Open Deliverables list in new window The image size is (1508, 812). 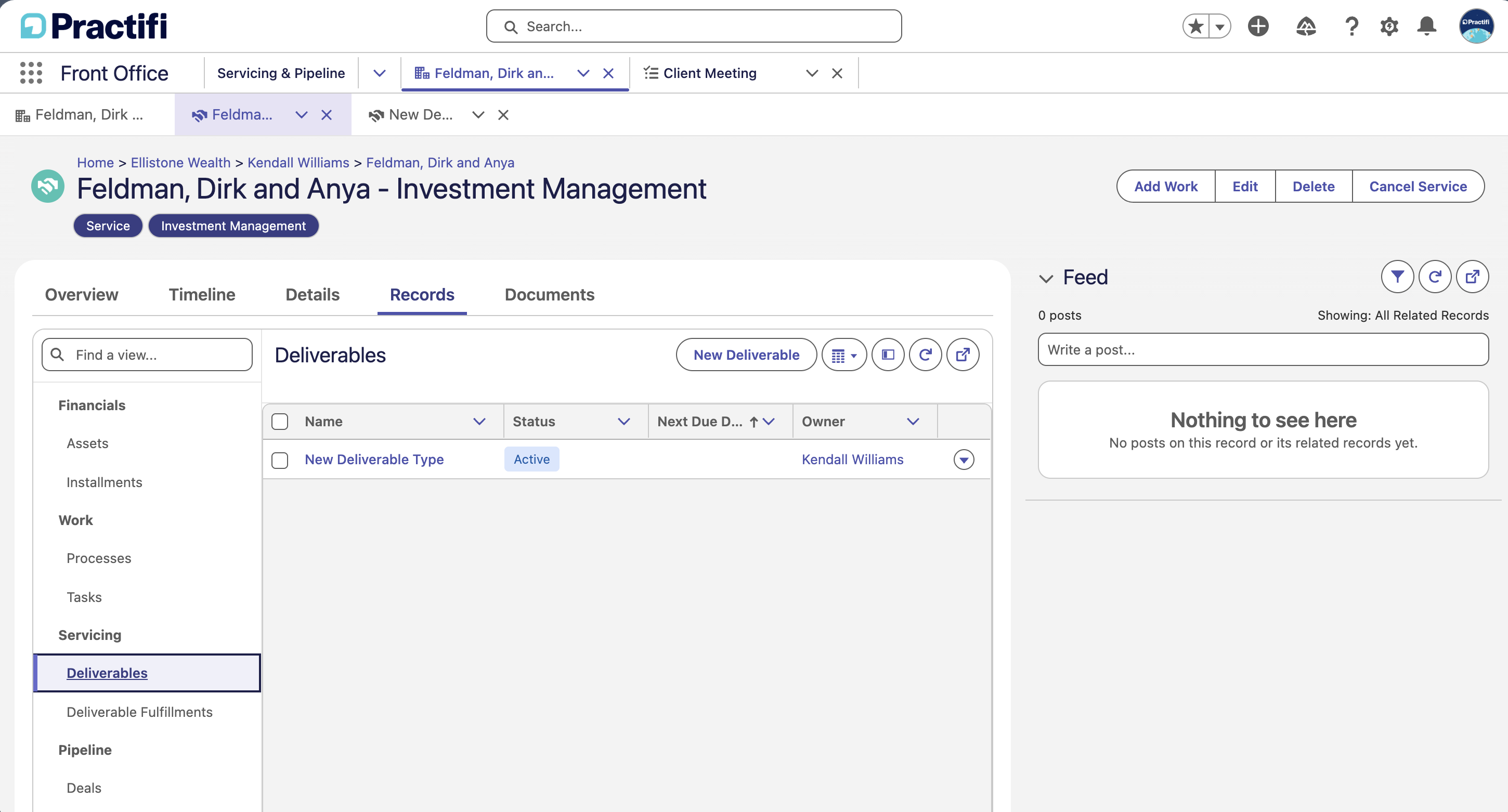click(963, 355)
